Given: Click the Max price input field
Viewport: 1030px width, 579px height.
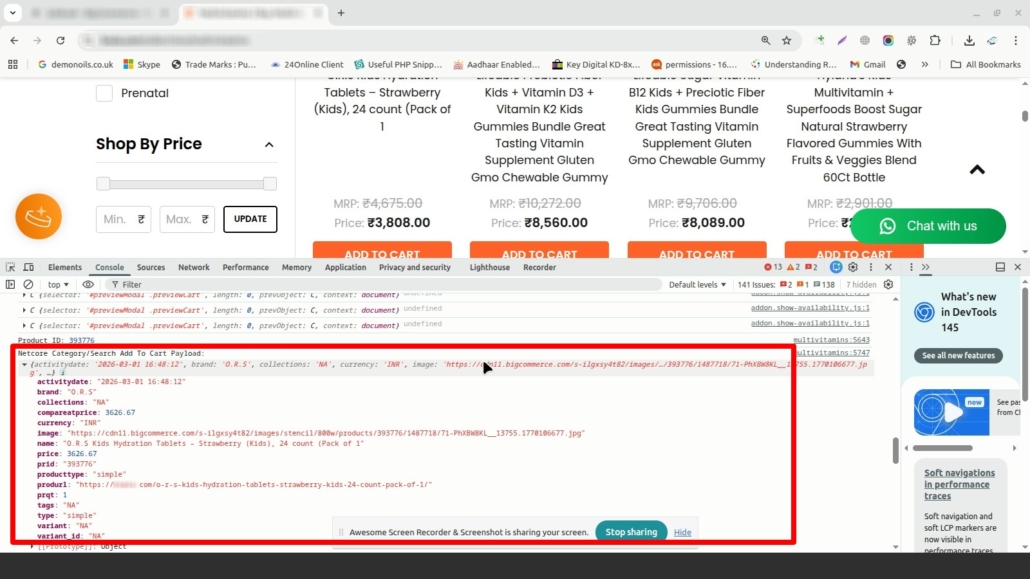Looking at the screenshot, I should [x=186, y=219].
